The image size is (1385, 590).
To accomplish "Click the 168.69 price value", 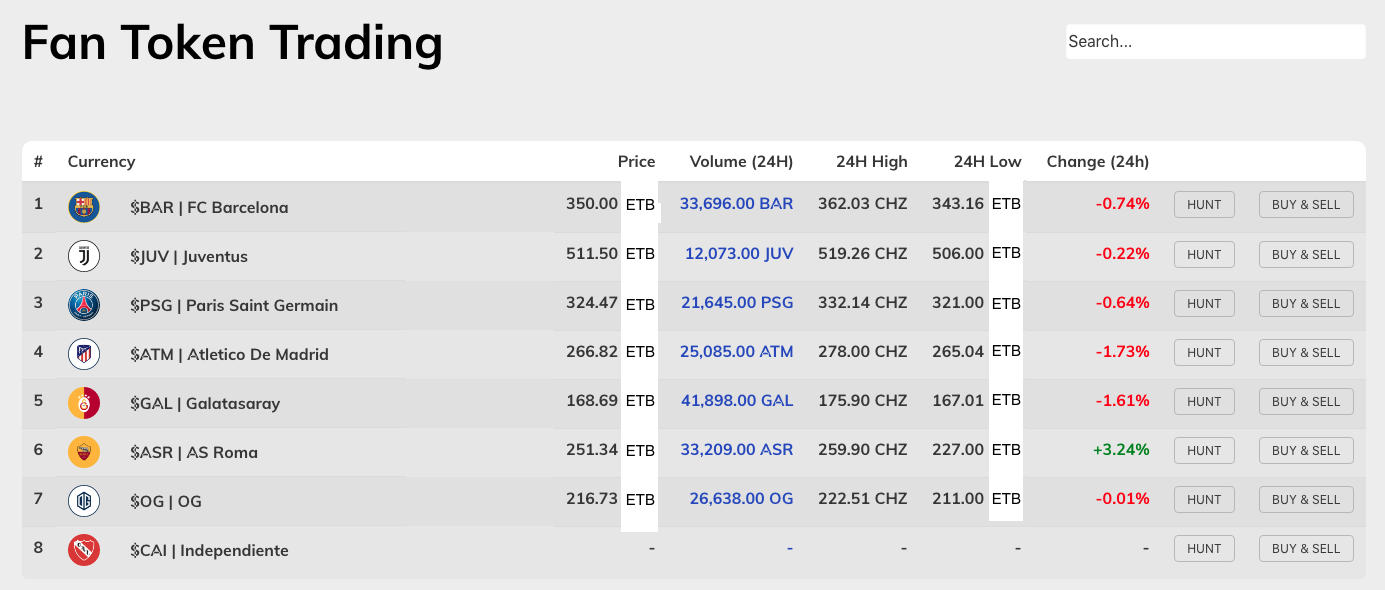I will click(592, 401).
